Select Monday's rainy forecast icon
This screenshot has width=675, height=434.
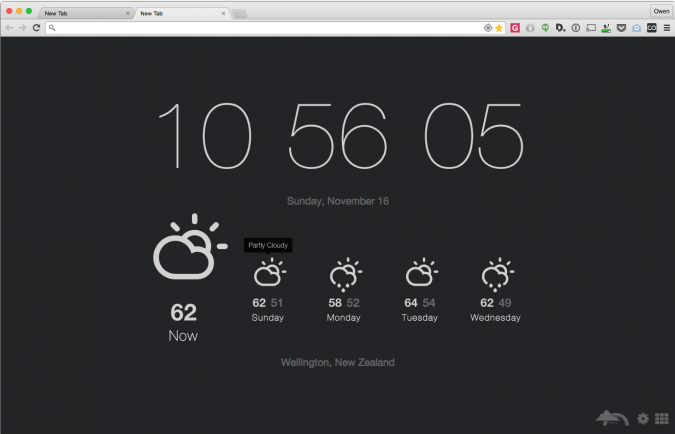(344, 273)
